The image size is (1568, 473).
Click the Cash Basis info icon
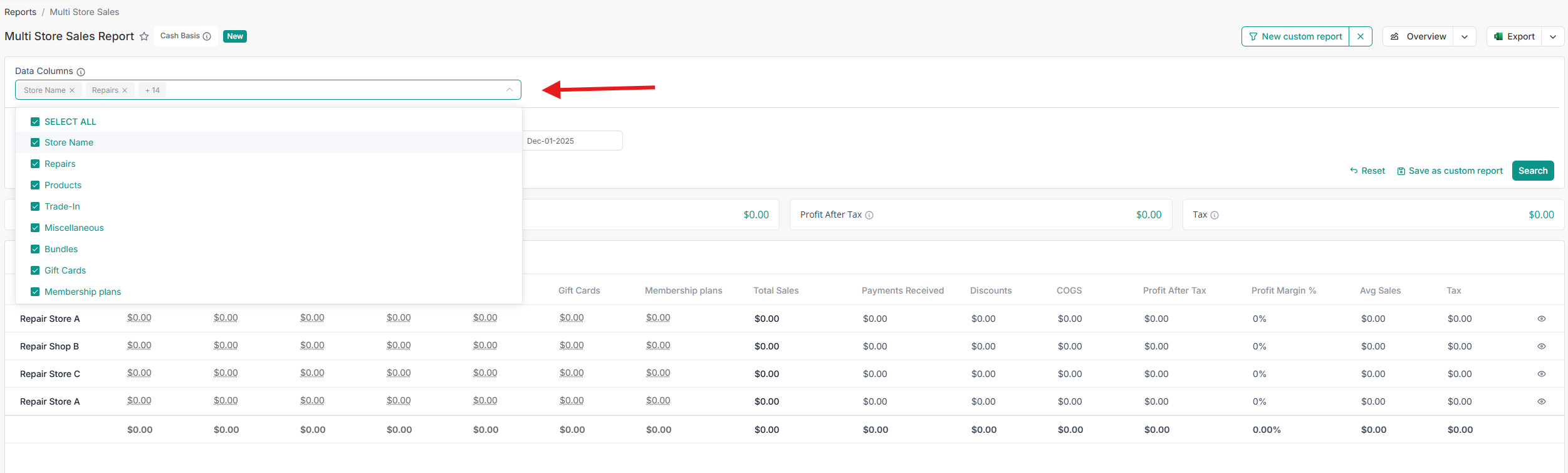point(207,36)
